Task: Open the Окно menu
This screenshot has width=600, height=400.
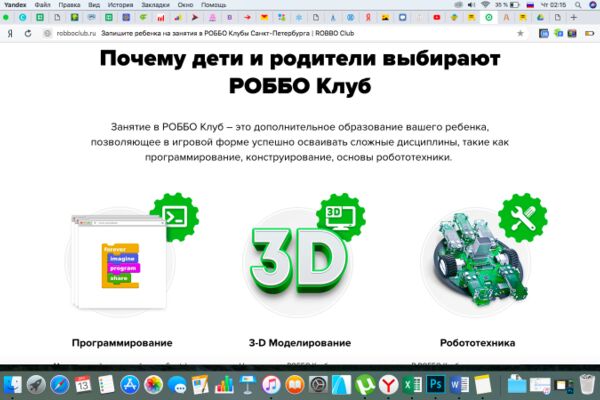Action: tap(185, 5)
